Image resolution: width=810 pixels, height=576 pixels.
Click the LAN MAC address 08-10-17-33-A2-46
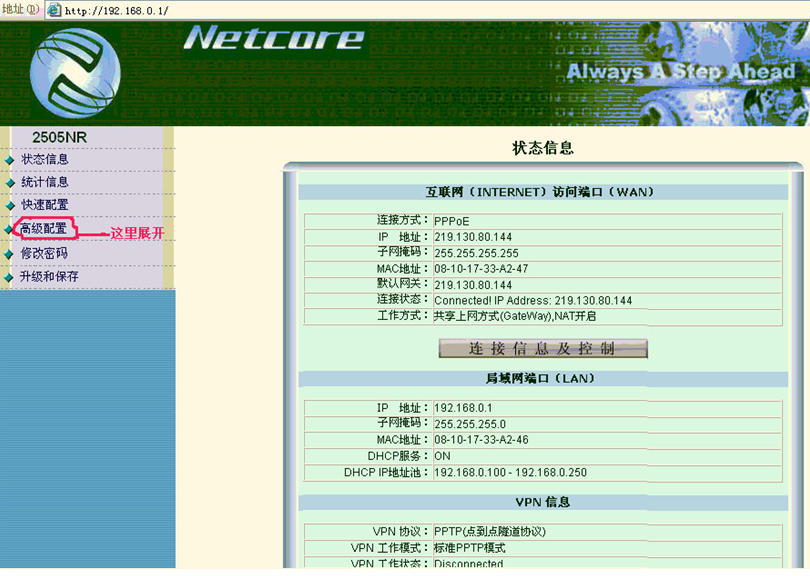[x=481, y=440]
